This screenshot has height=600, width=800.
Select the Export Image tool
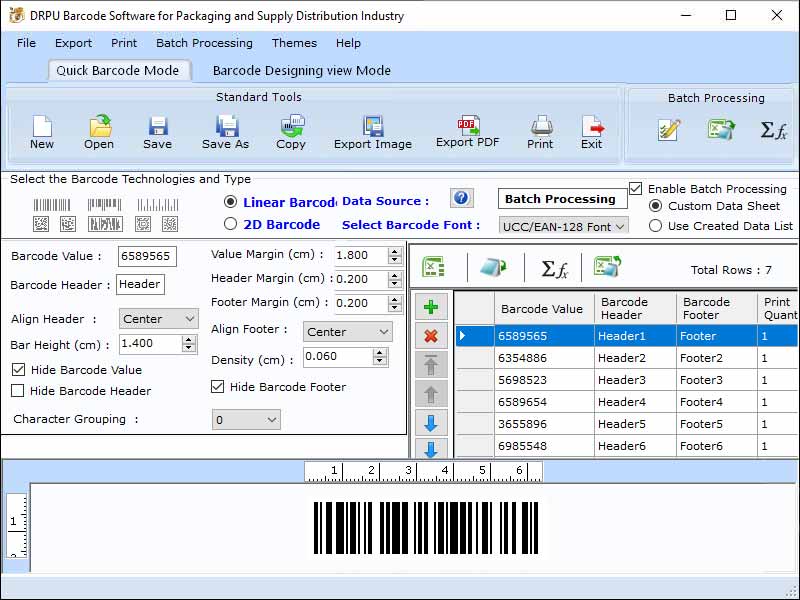tap(372, 130)
